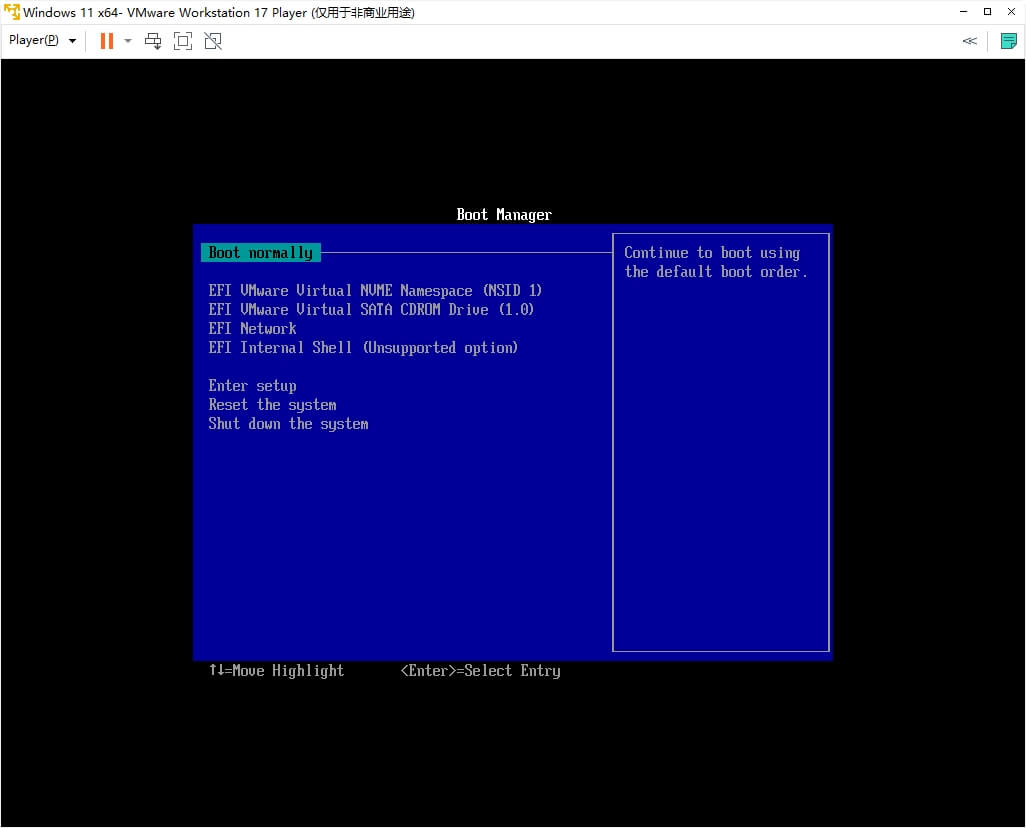Maximize the VMware Player window

[987, 12]
